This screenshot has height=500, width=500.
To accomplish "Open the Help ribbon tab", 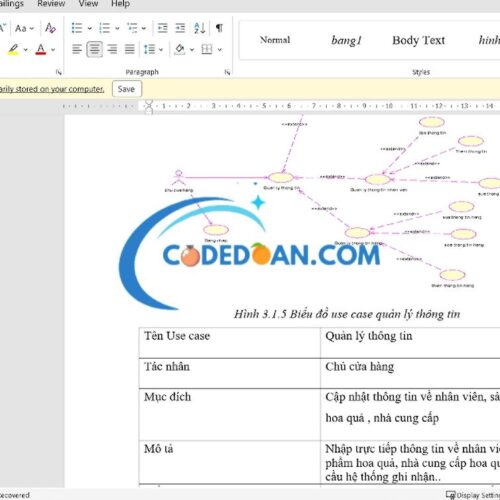I will 120,4.
